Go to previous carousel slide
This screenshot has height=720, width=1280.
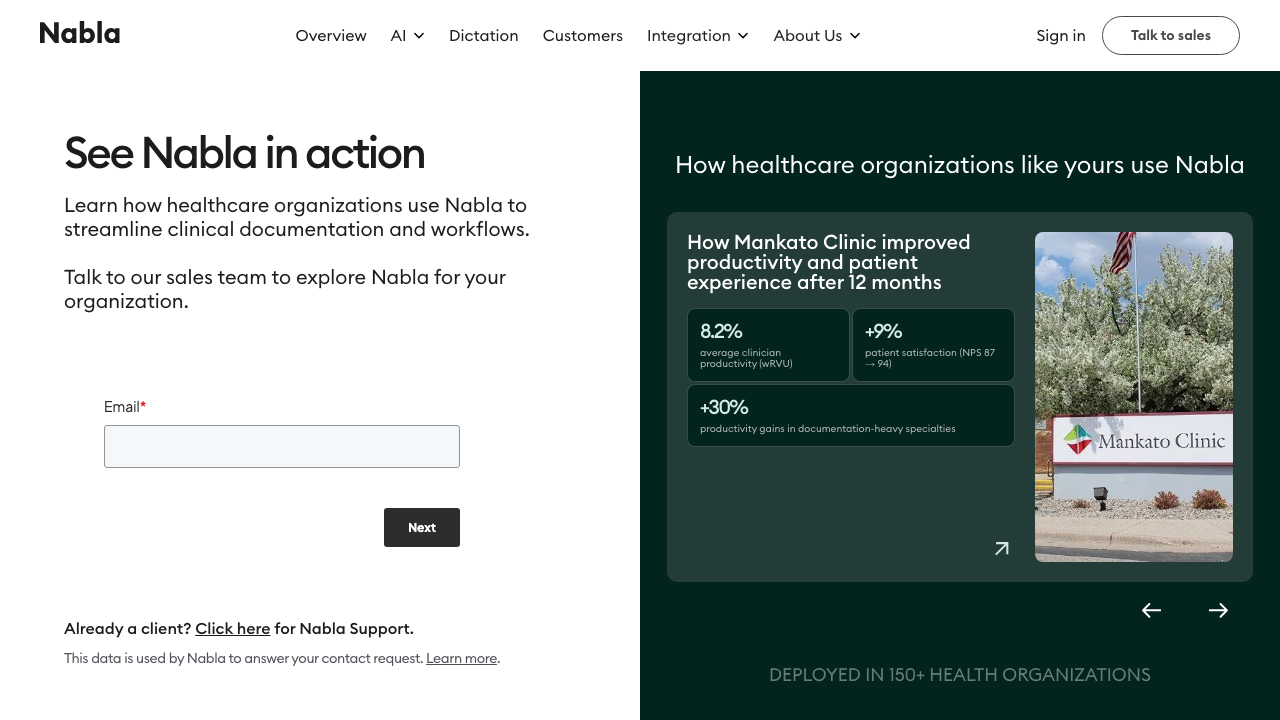[1151, 610]
